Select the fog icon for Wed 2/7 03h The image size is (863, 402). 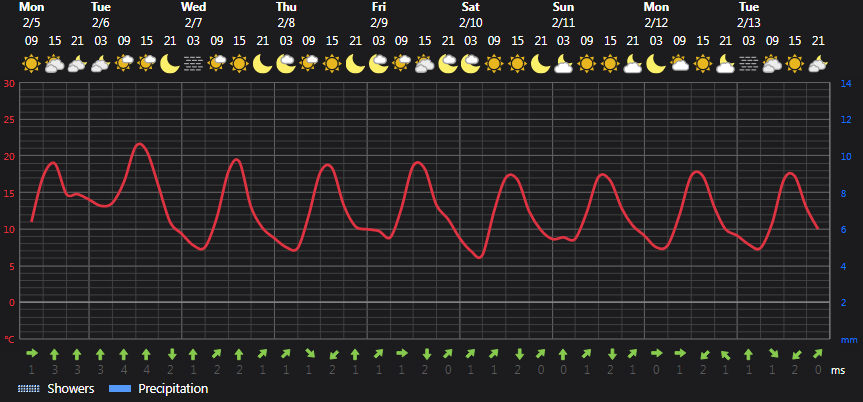coord(193,64)
